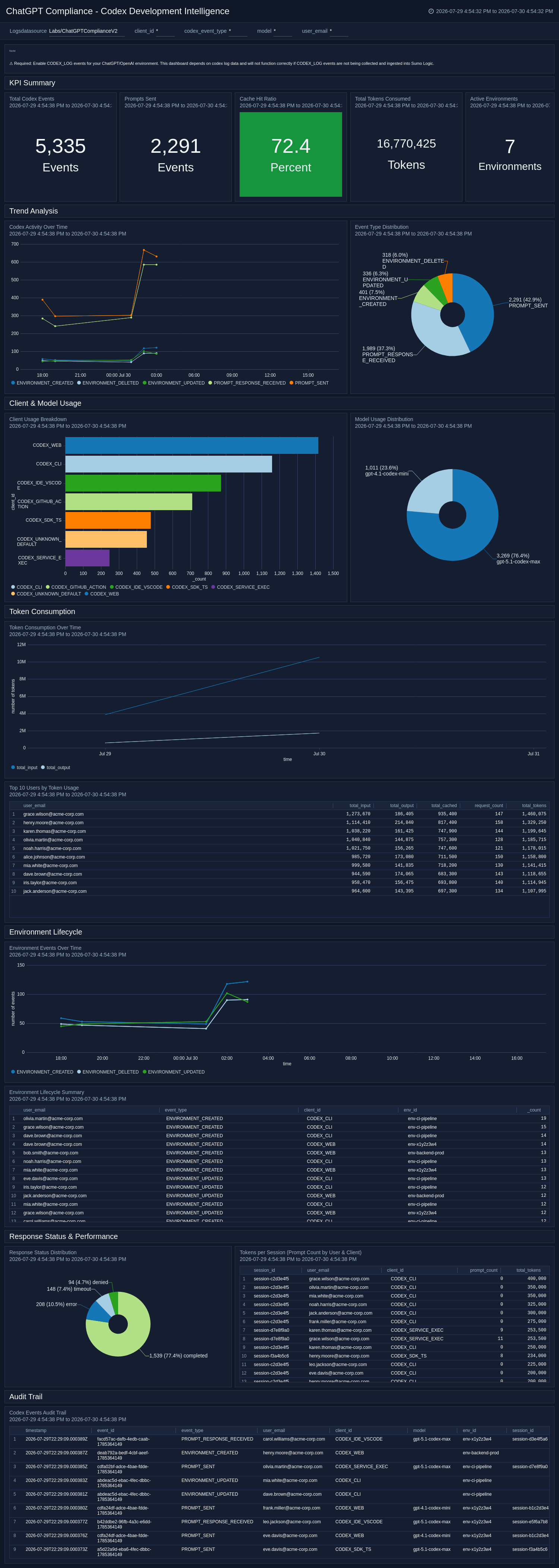
Task: Click gpt-4.1-codex-mini 23.6% pie label
Action: [x=387, y=471]
